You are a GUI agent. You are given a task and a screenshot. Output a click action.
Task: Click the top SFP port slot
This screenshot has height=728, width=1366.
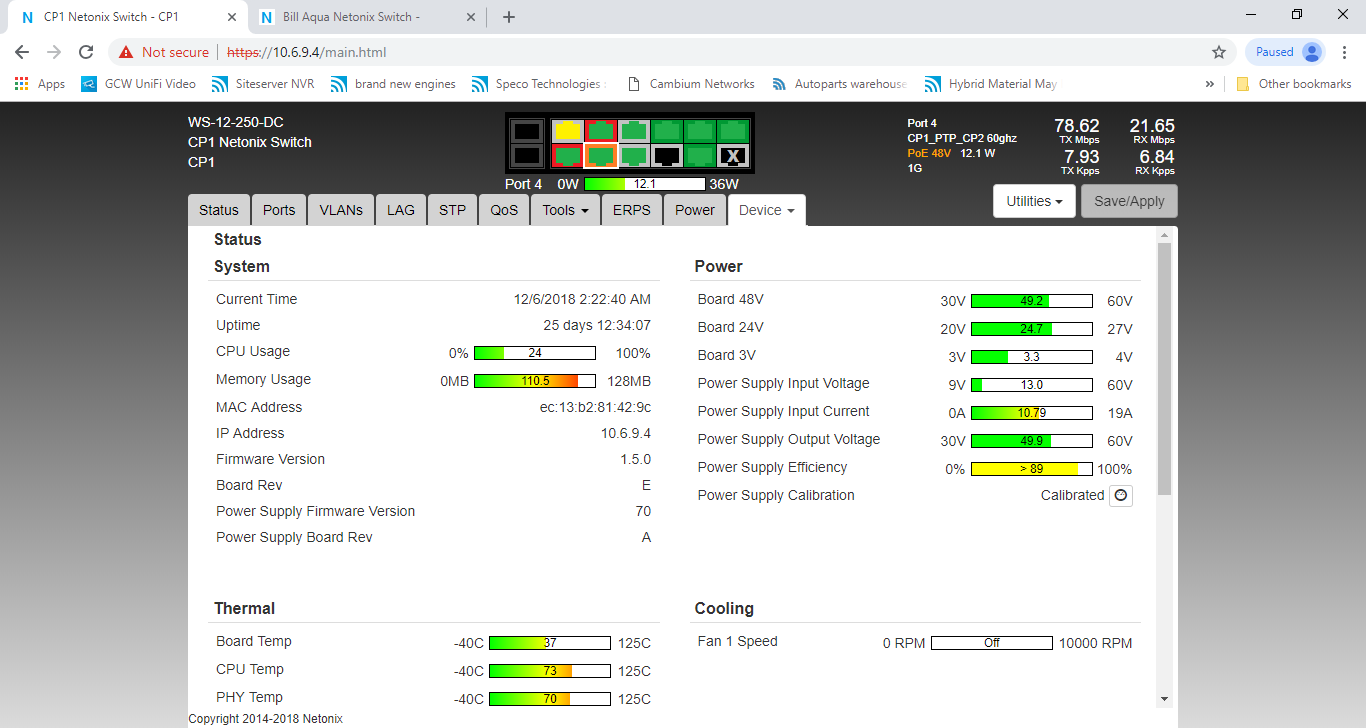(x=526, y=131)
